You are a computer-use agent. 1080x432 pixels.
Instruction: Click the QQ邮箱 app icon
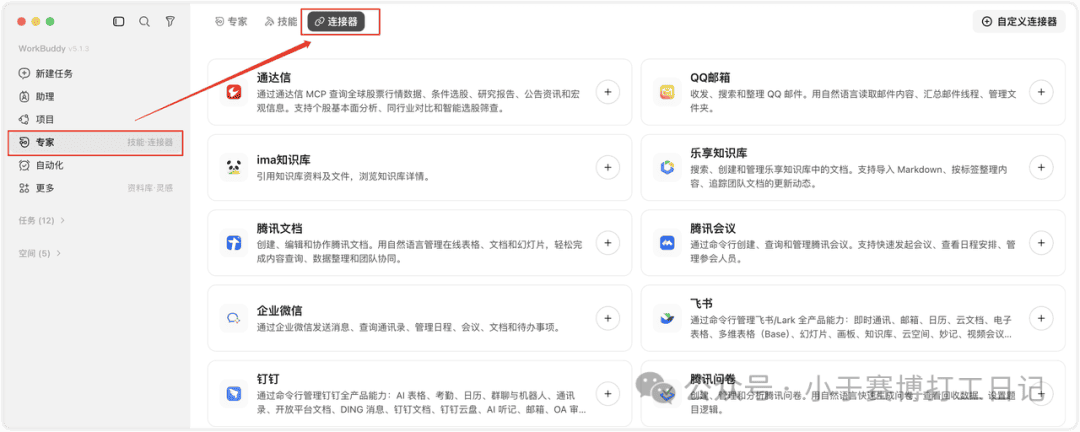(x=667, y=92)
